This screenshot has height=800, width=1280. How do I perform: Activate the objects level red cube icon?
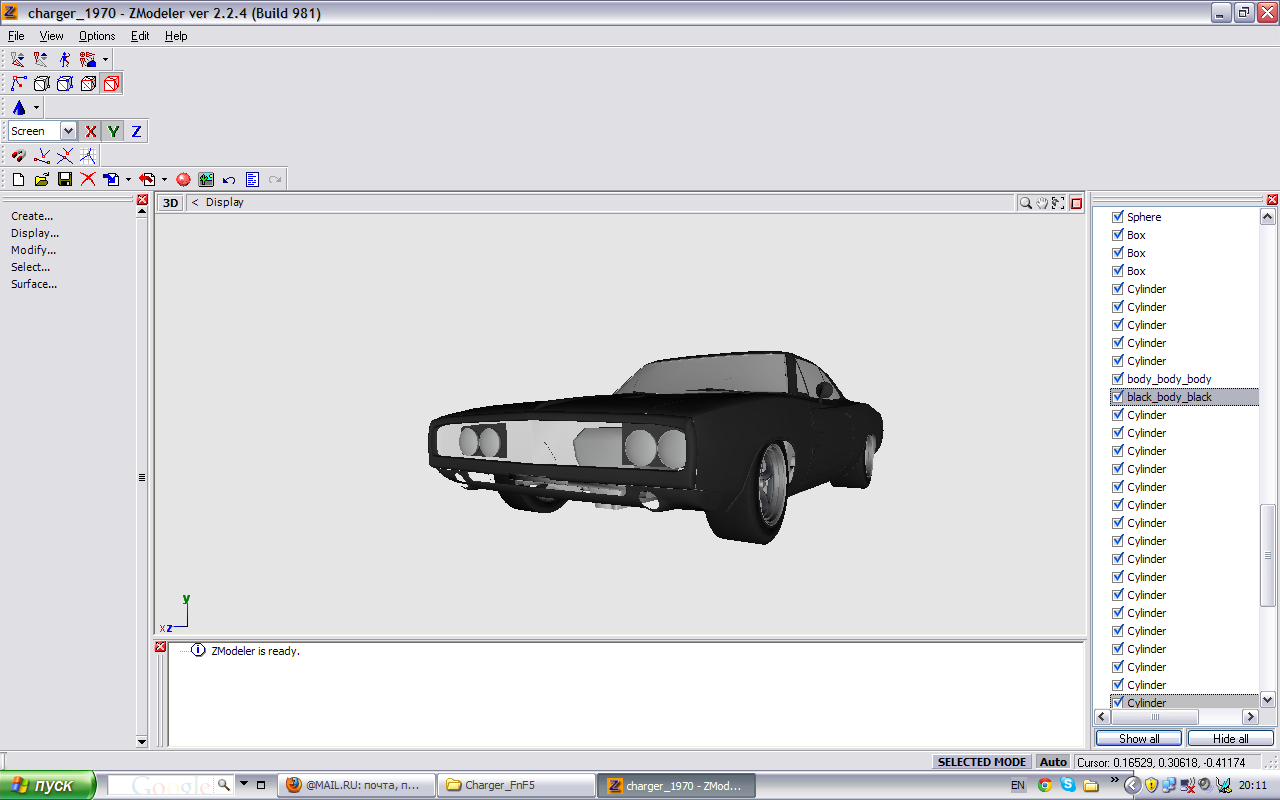111,84
